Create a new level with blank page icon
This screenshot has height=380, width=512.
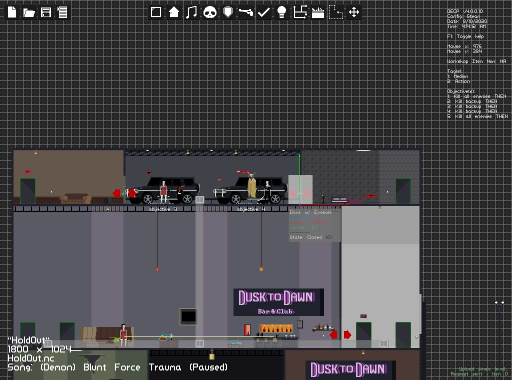[x=12, y=12]
